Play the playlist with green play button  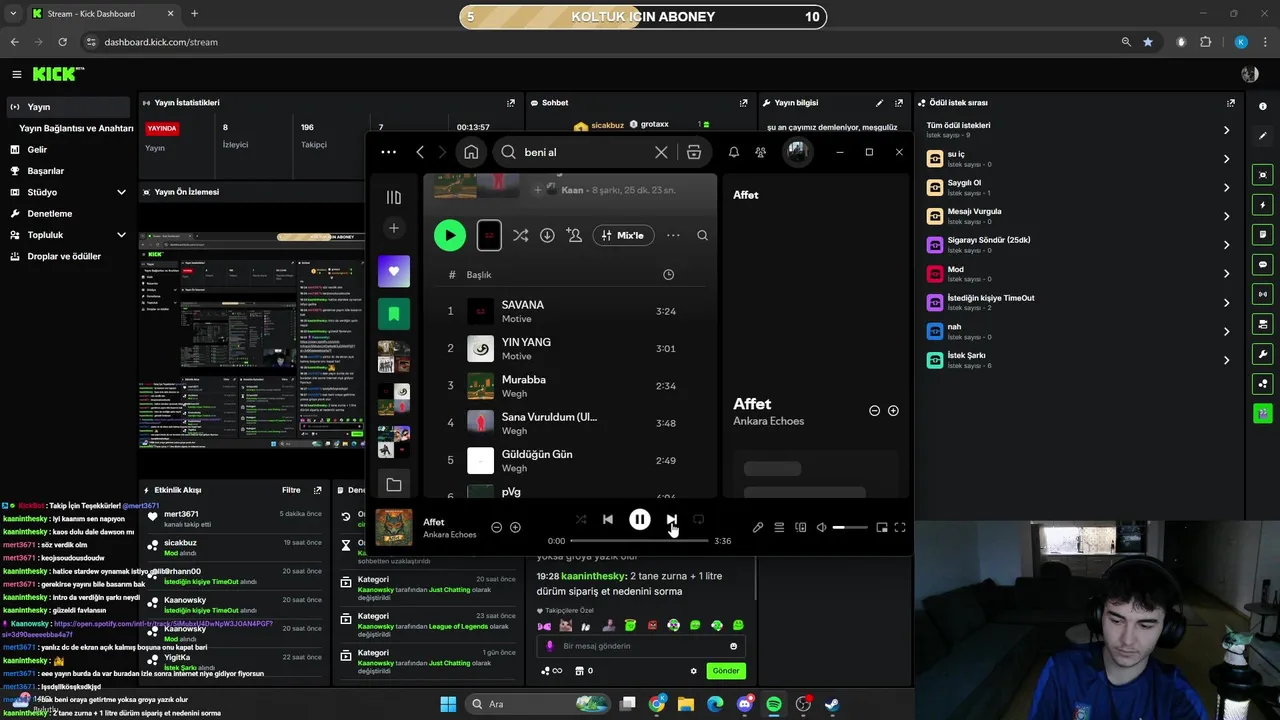[x=450, y=235]
